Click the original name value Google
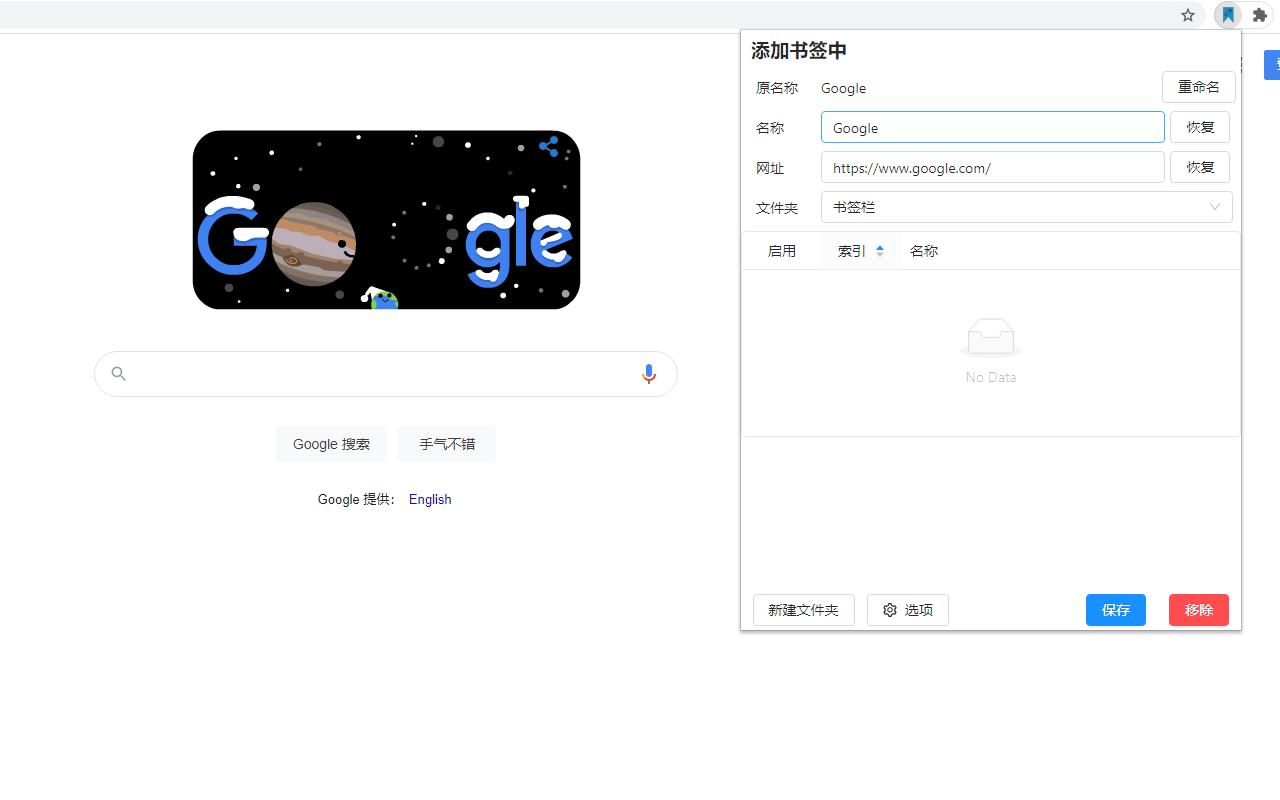 [x=843, y=88]
